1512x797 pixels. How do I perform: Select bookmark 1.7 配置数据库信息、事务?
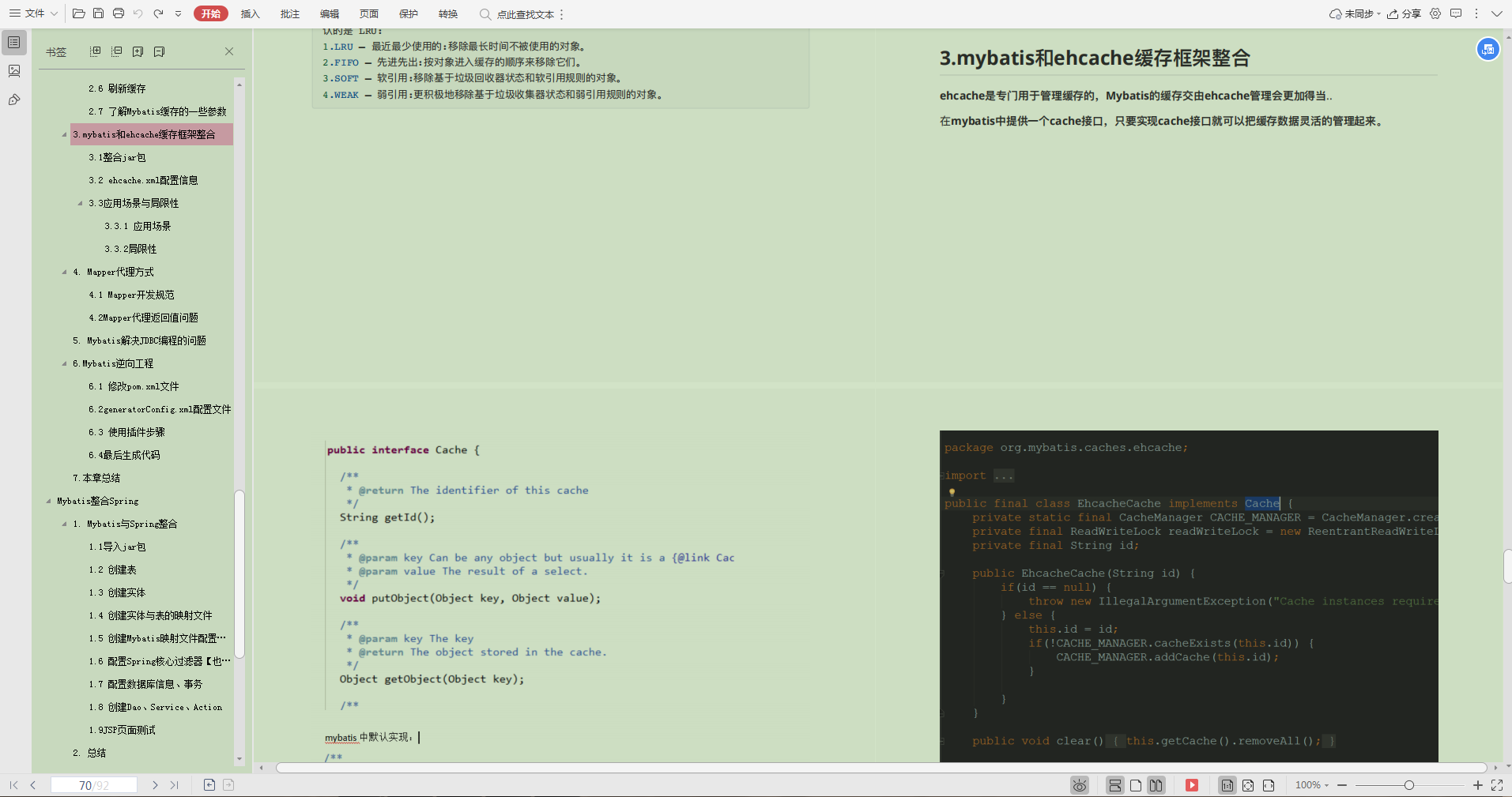[x=145, y=684]
